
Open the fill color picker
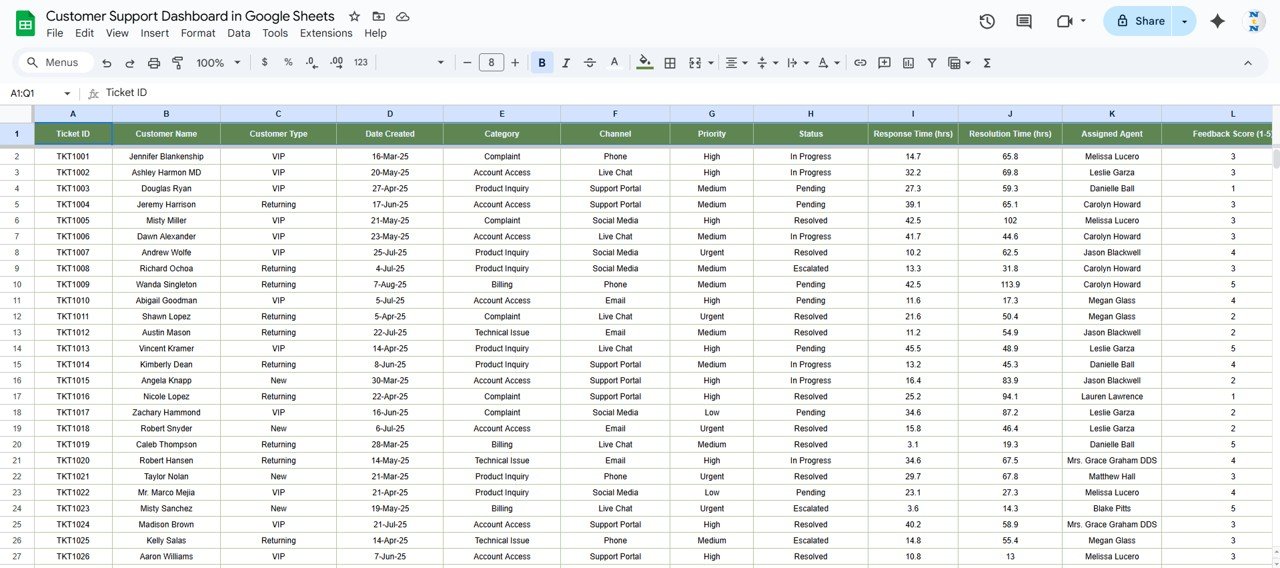(x=644, y=63)
